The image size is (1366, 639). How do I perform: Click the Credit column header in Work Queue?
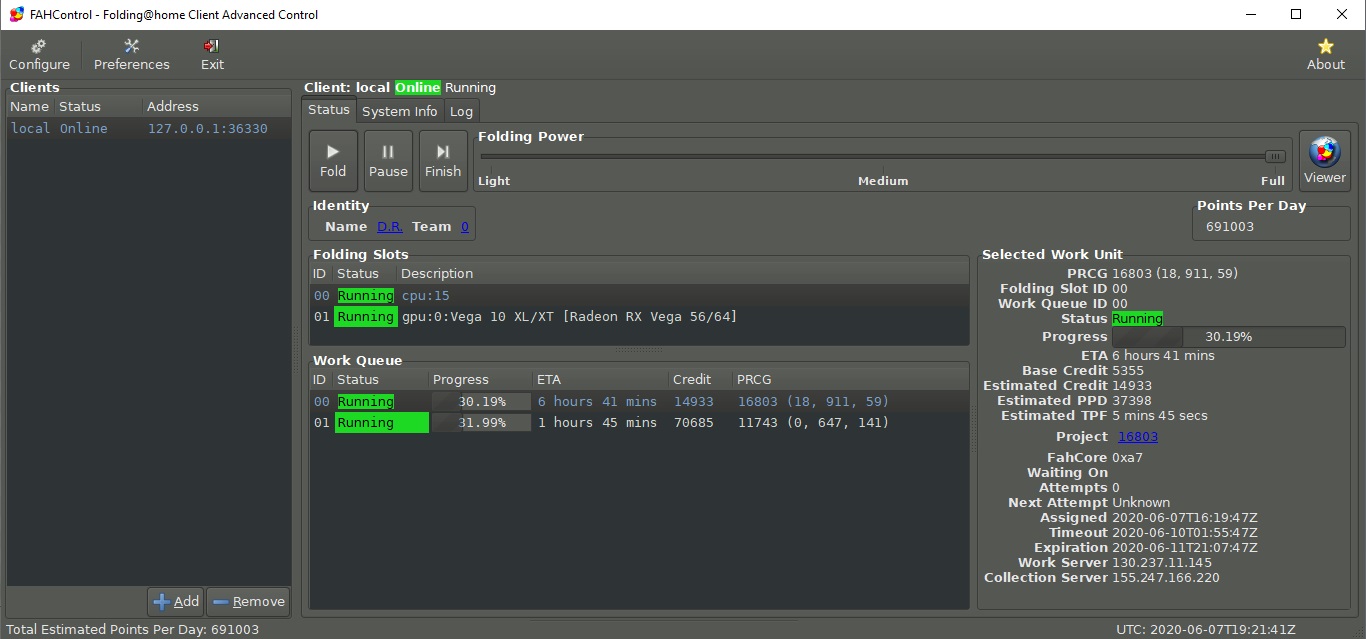pyautogui.click(x=700, y=380)
